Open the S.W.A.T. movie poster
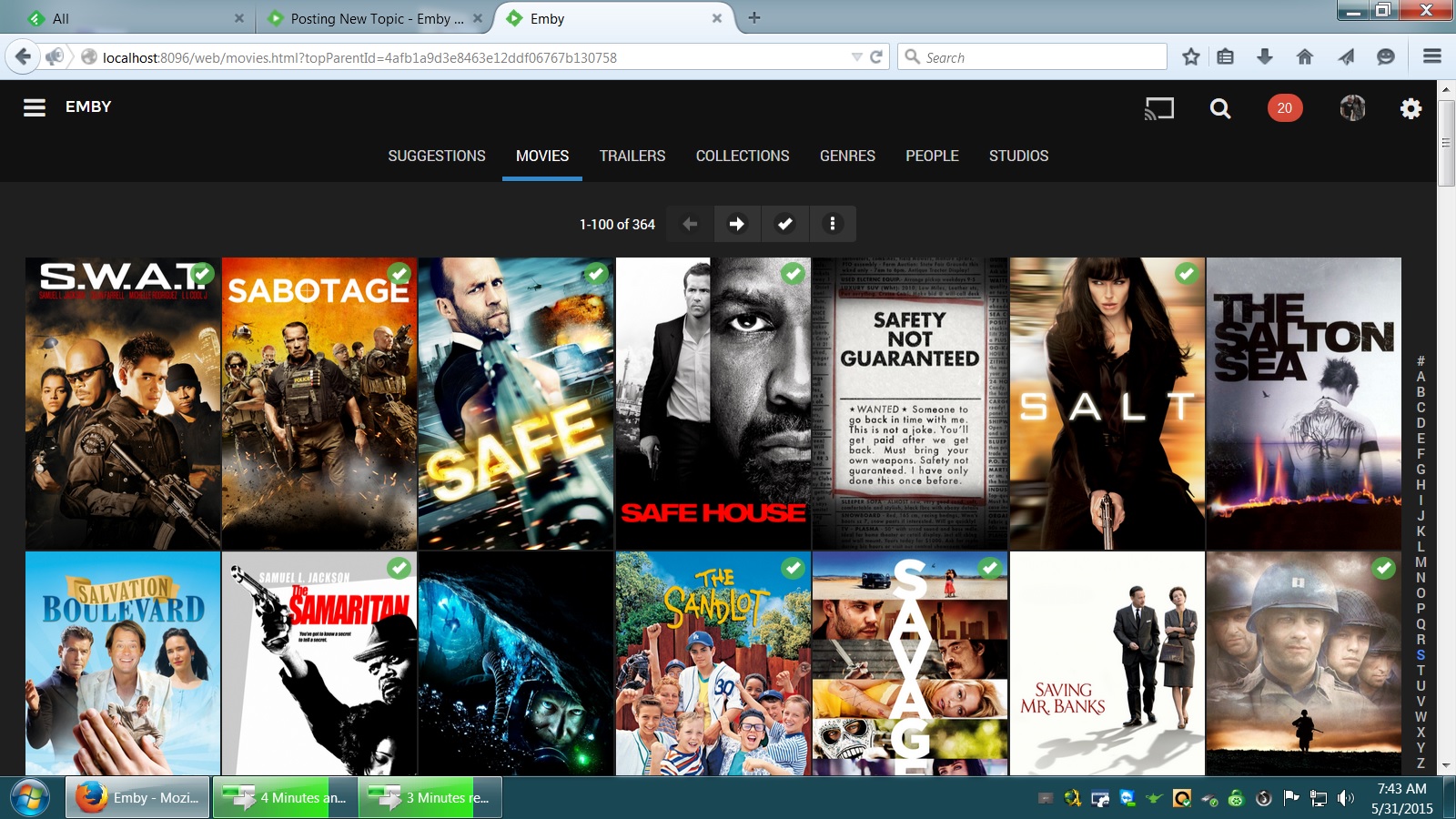Viewport: 1456px width, 819px height. click(123, 403)
